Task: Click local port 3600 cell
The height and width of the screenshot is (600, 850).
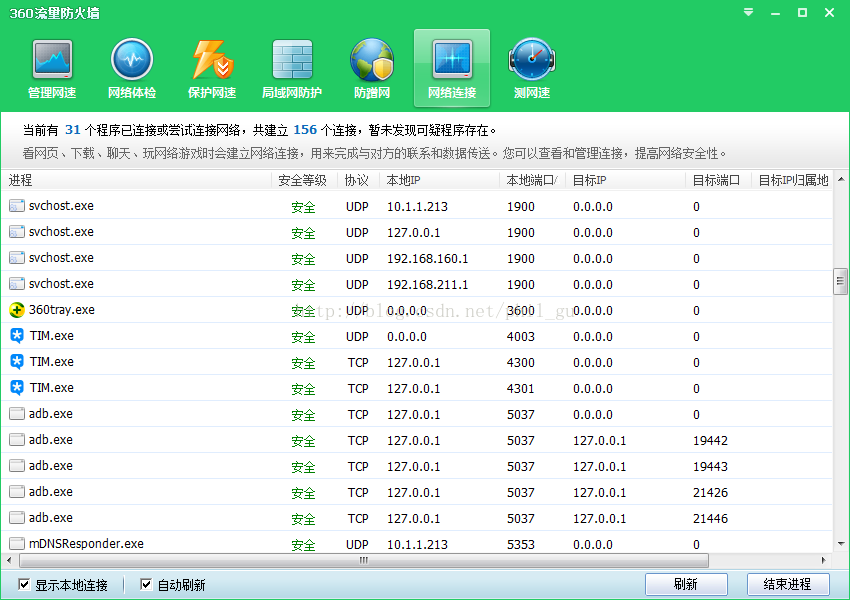Action: tap(520, 311)
